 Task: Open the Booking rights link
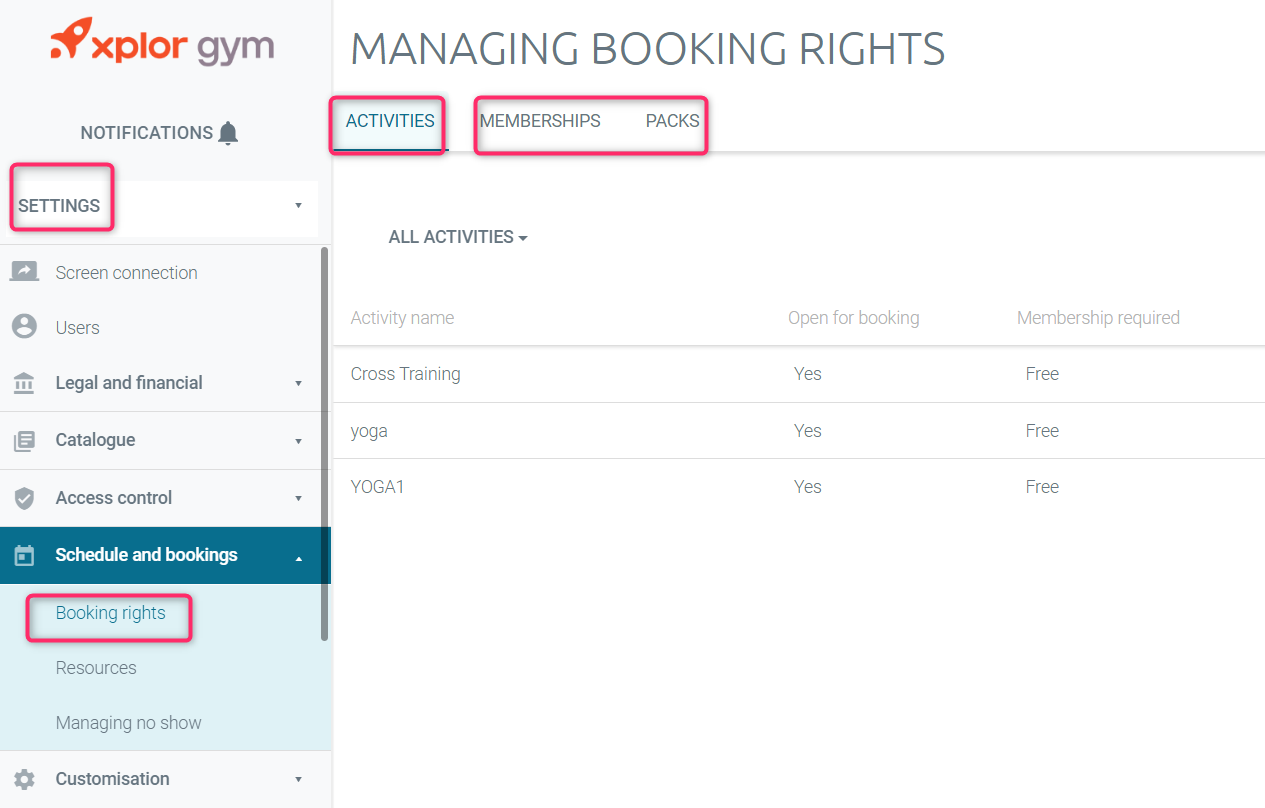click(x=110, y=613)
